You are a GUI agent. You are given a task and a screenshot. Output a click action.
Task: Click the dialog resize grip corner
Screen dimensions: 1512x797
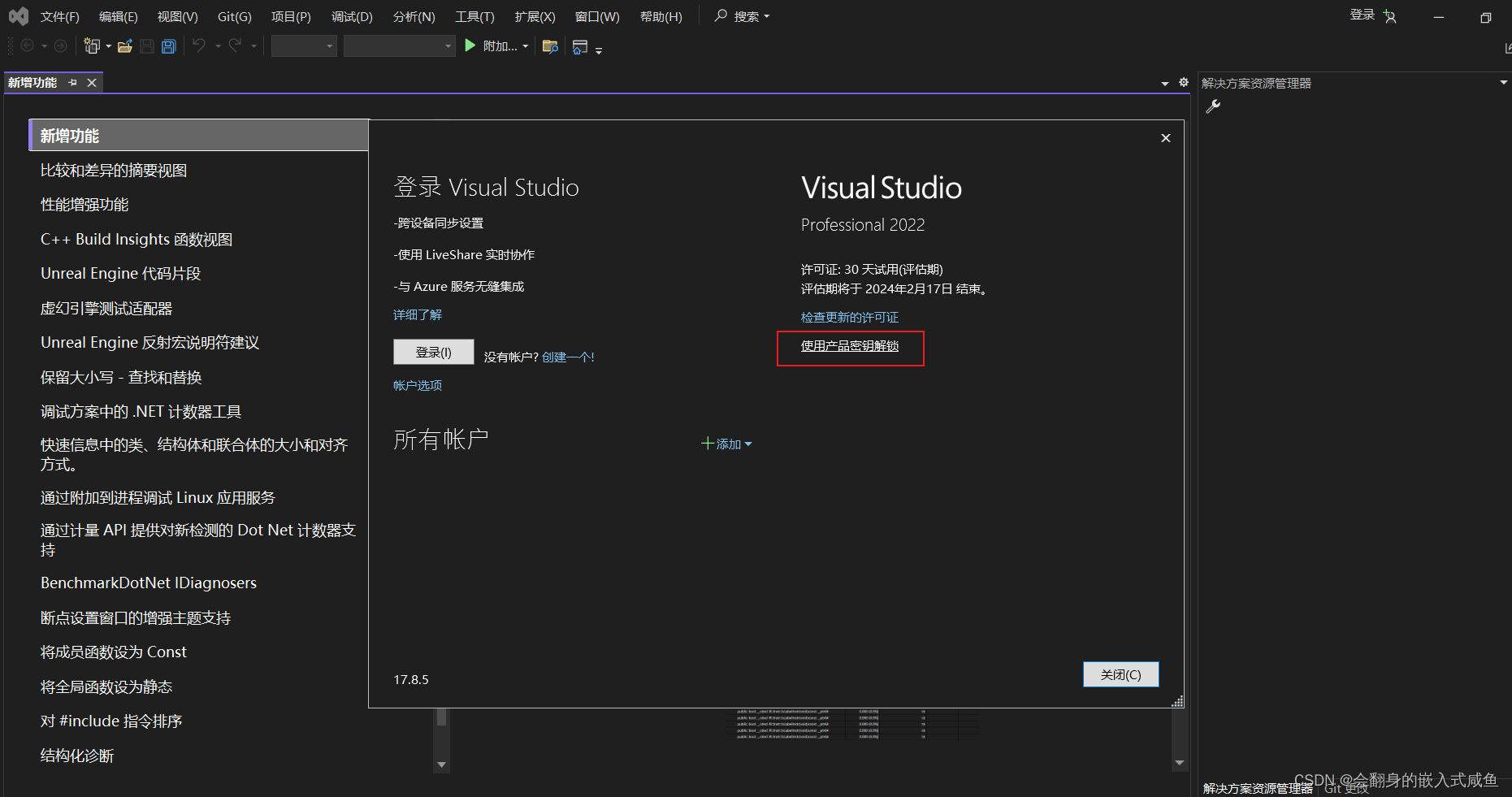(x=1177, y=701)
